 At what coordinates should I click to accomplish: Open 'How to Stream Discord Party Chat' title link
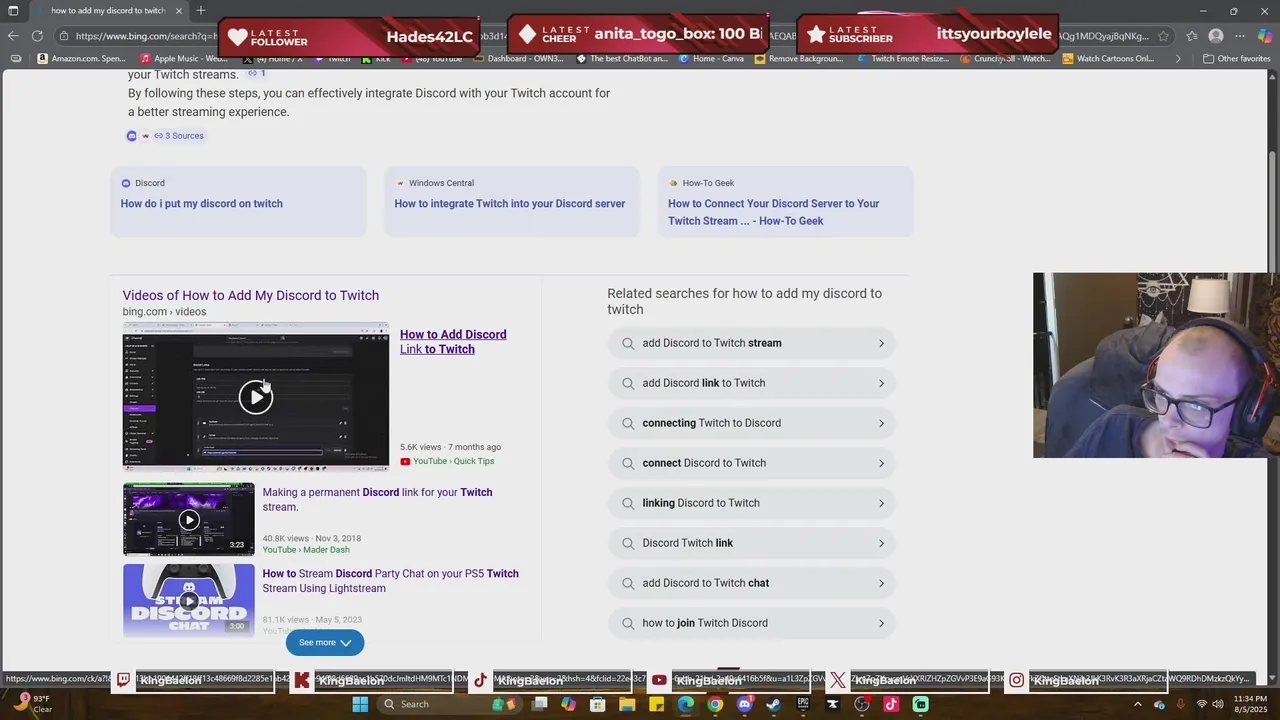pos(390,581)
